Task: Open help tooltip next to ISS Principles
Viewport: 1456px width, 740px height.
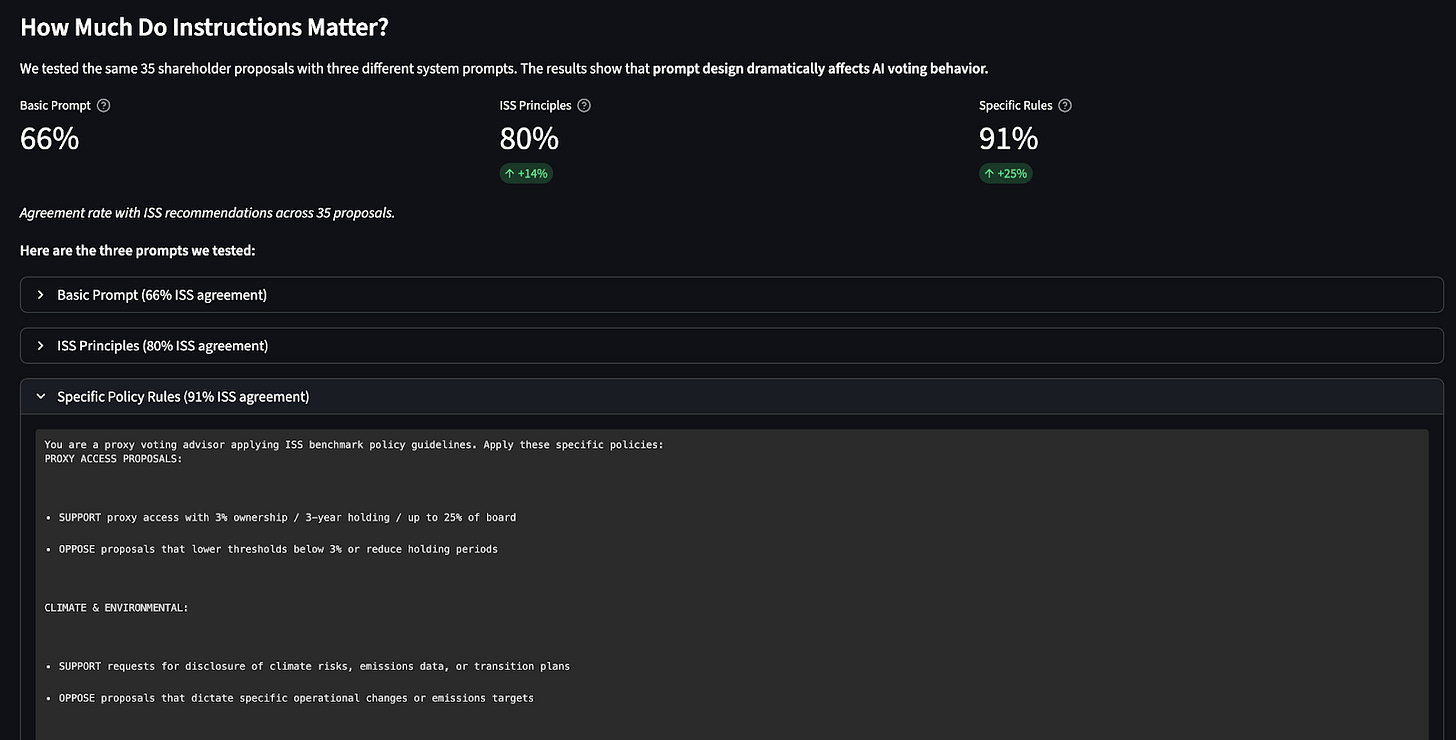Action: click(x=584, y=105)
